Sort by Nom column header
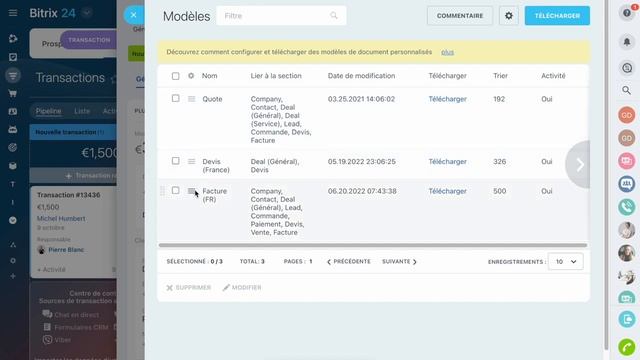The width and height of the screenshot is (640, 360). tap(209, 76)
